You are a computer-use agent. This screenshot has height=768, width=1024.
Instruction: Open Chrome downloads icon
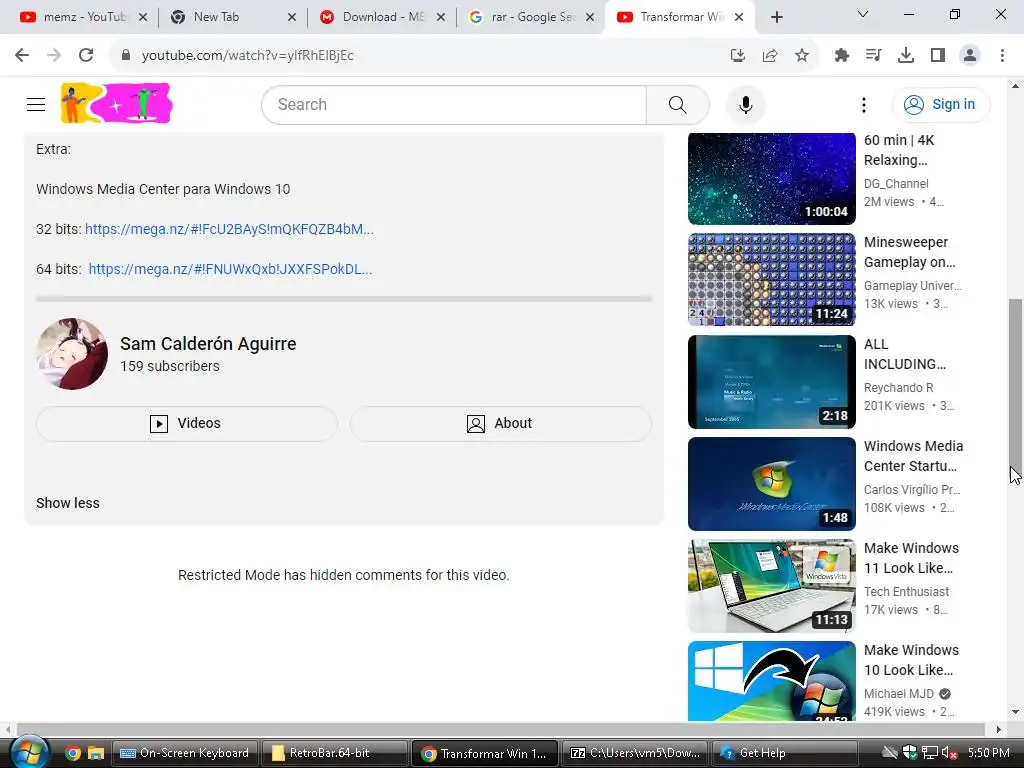[x=906, y=56]
